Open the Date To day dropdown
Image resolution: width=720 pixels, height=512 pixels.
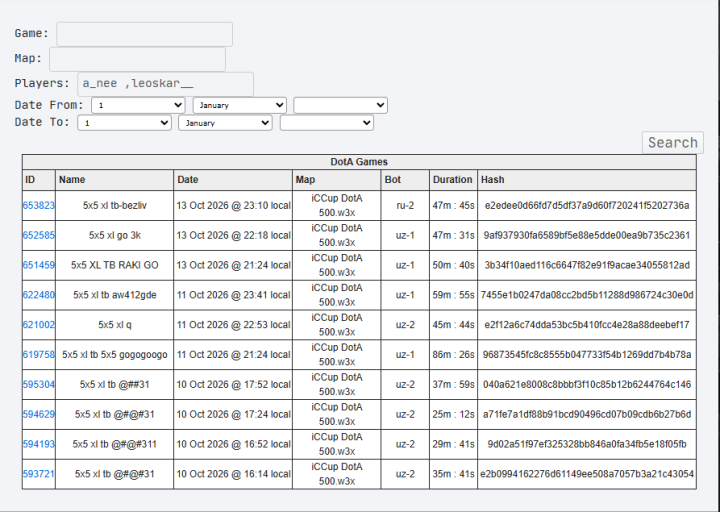click(124, 123)
